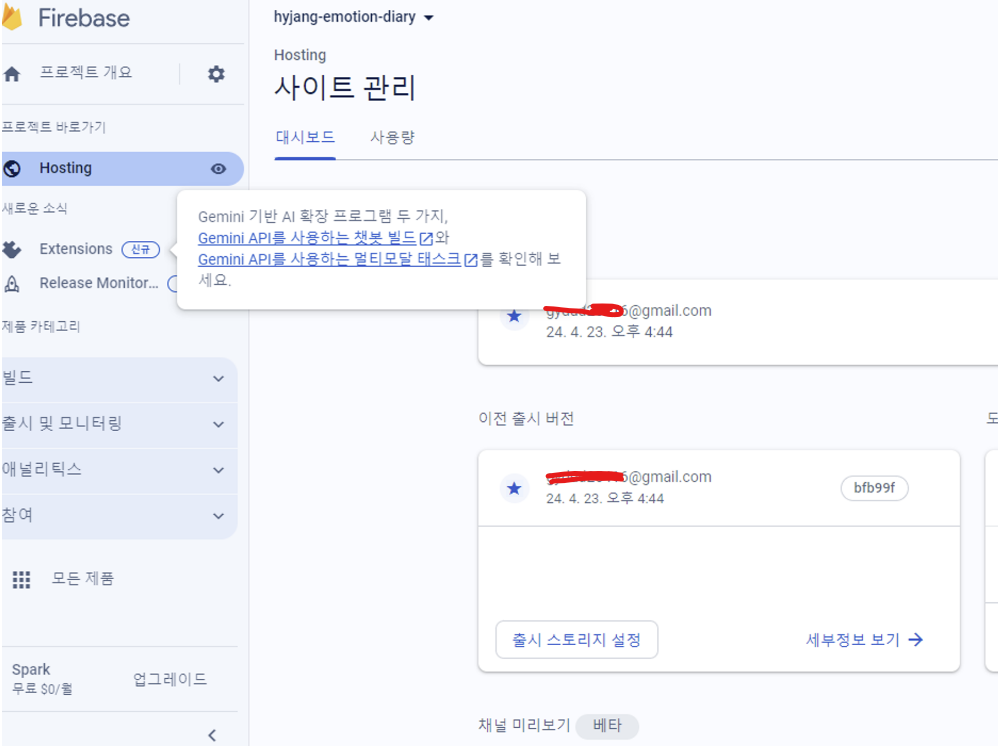Click the Spark 무료 plan label
This screenshot has width=1000, height=746.
pos(42,678)
